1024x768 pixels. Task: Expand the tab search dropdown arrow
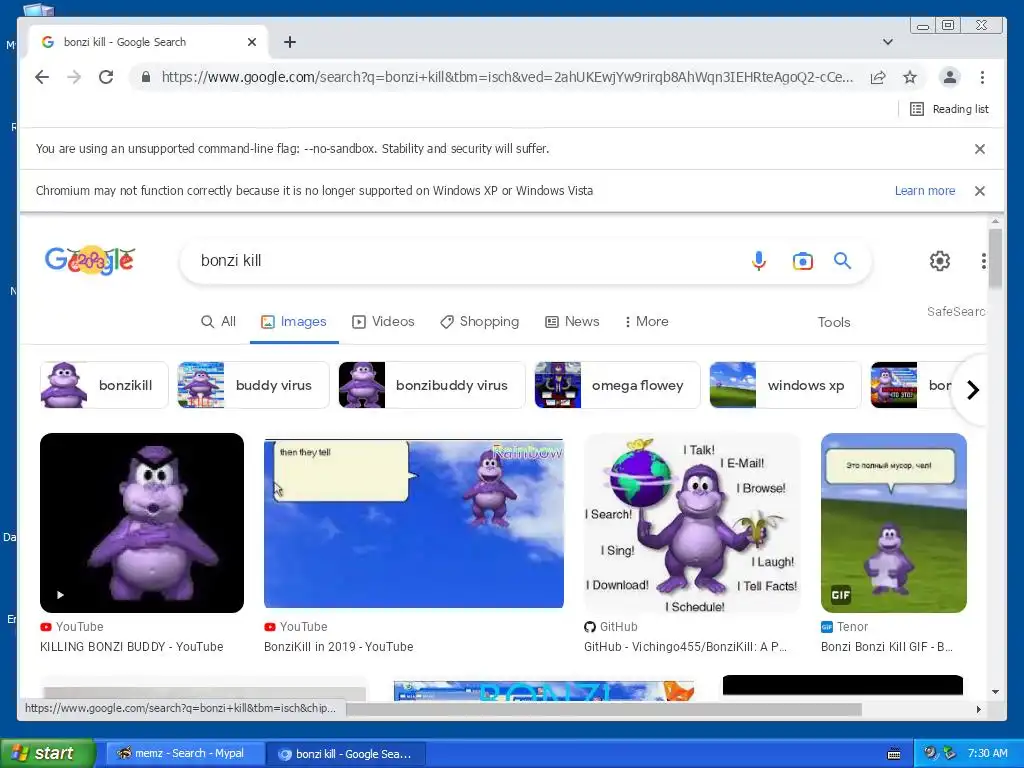coord(888,42)
